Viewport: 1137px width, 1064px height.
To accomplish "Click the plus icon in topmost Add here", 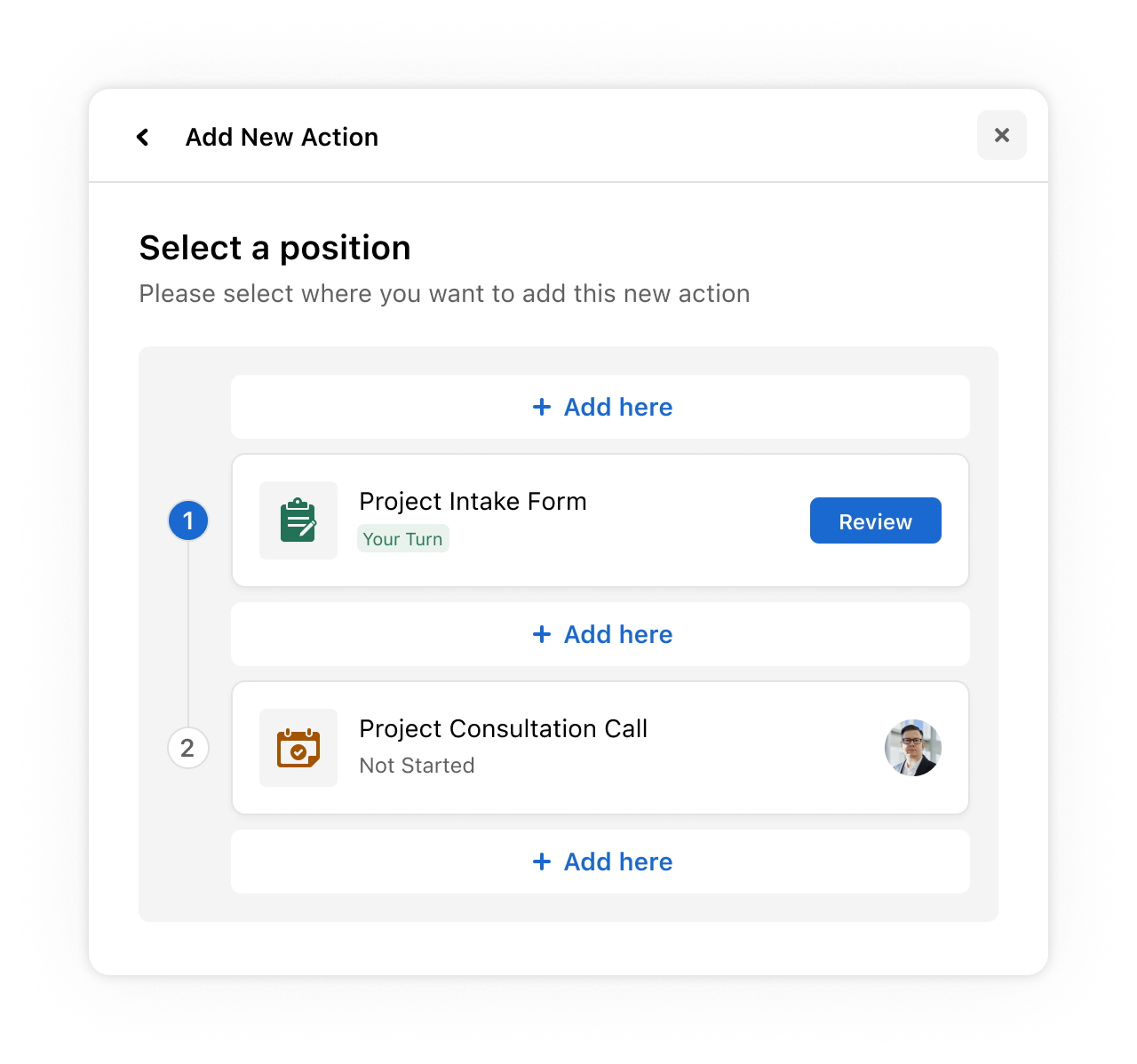I will [542, 407].
